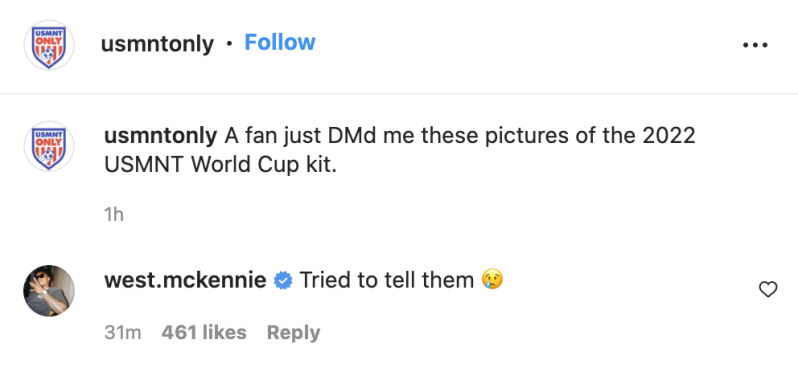Click the bold usmntonly name in the caption

click(x=161, y=136)
